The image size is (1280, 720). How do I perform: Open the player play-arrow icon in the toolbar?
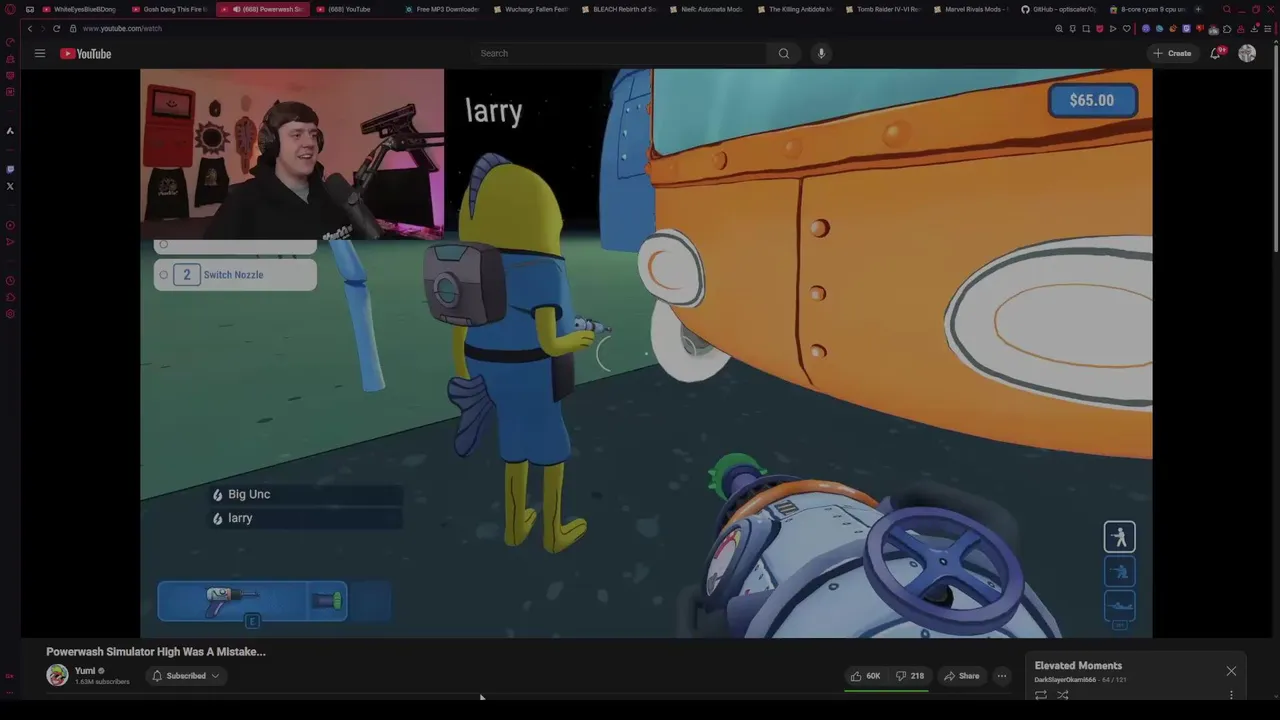tap(1113, 29)
